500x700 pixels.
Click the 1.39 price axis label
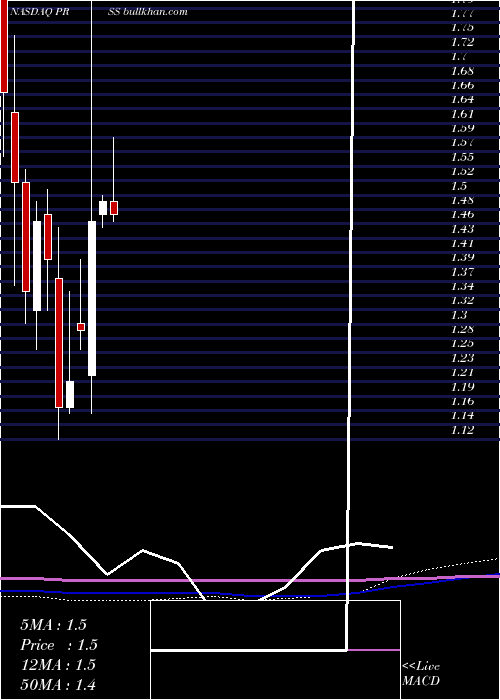(462, 258)
